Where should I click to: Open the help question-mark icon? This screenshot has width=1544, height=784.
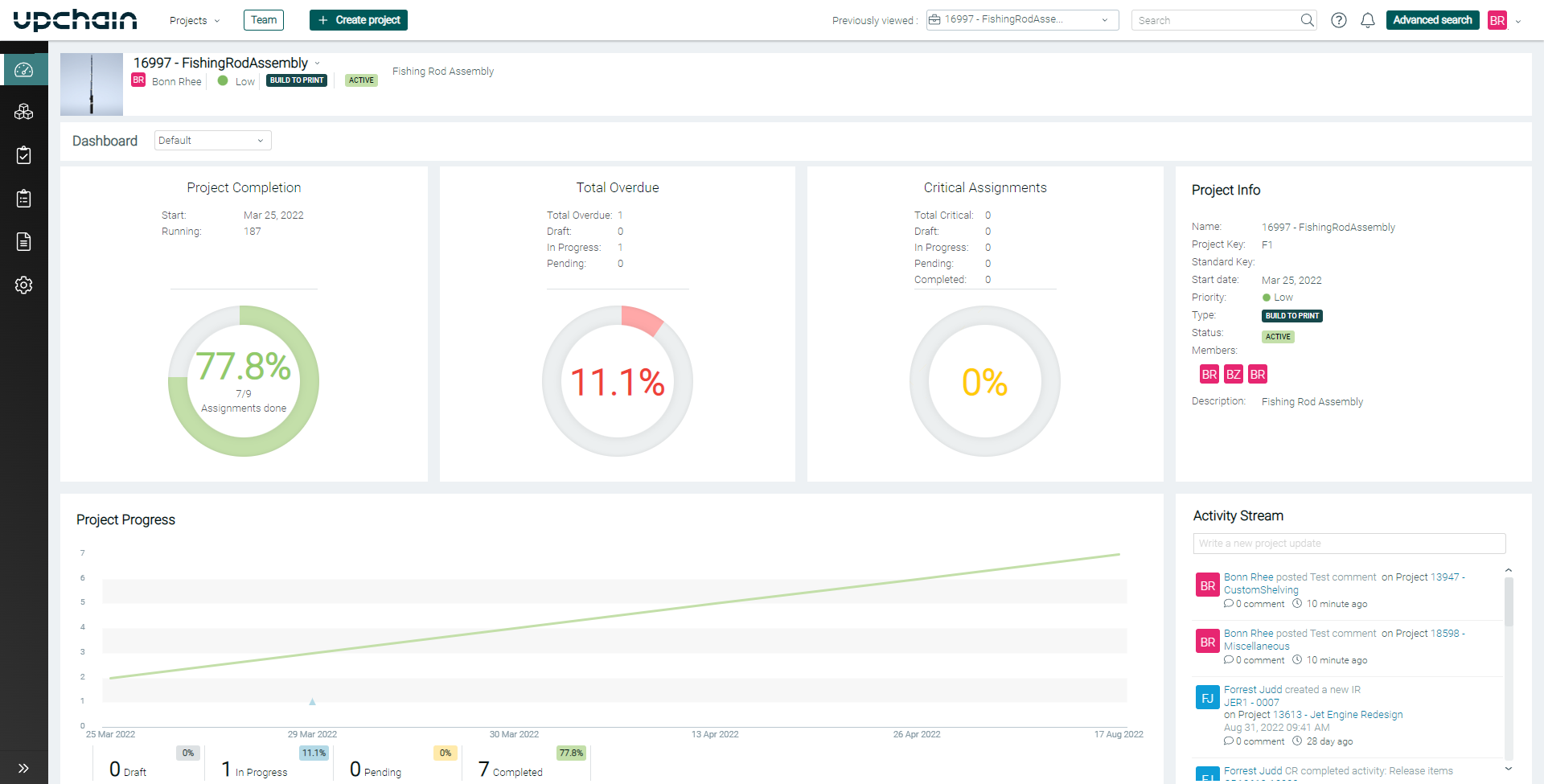coord(1339,20)
